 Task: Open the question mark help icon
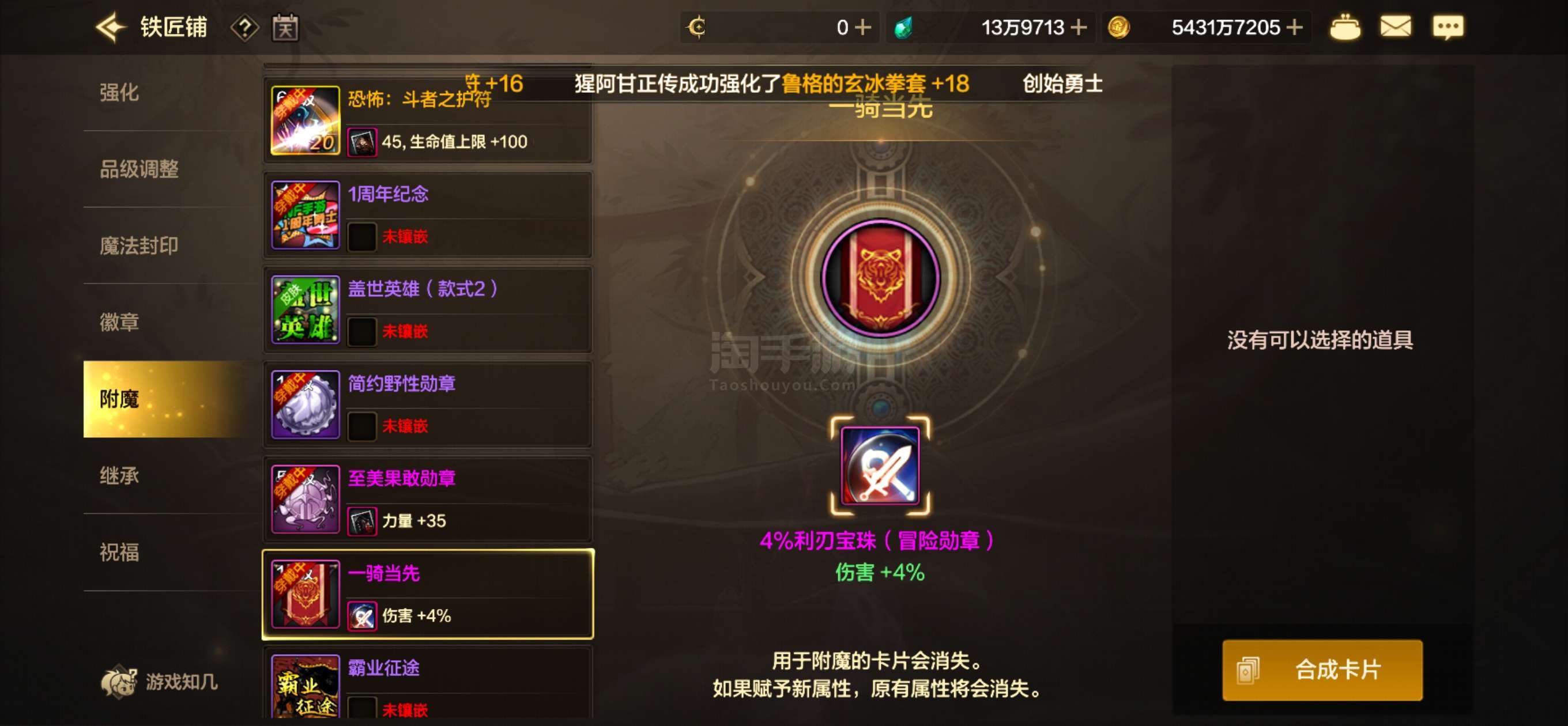[x=244, y=28]
